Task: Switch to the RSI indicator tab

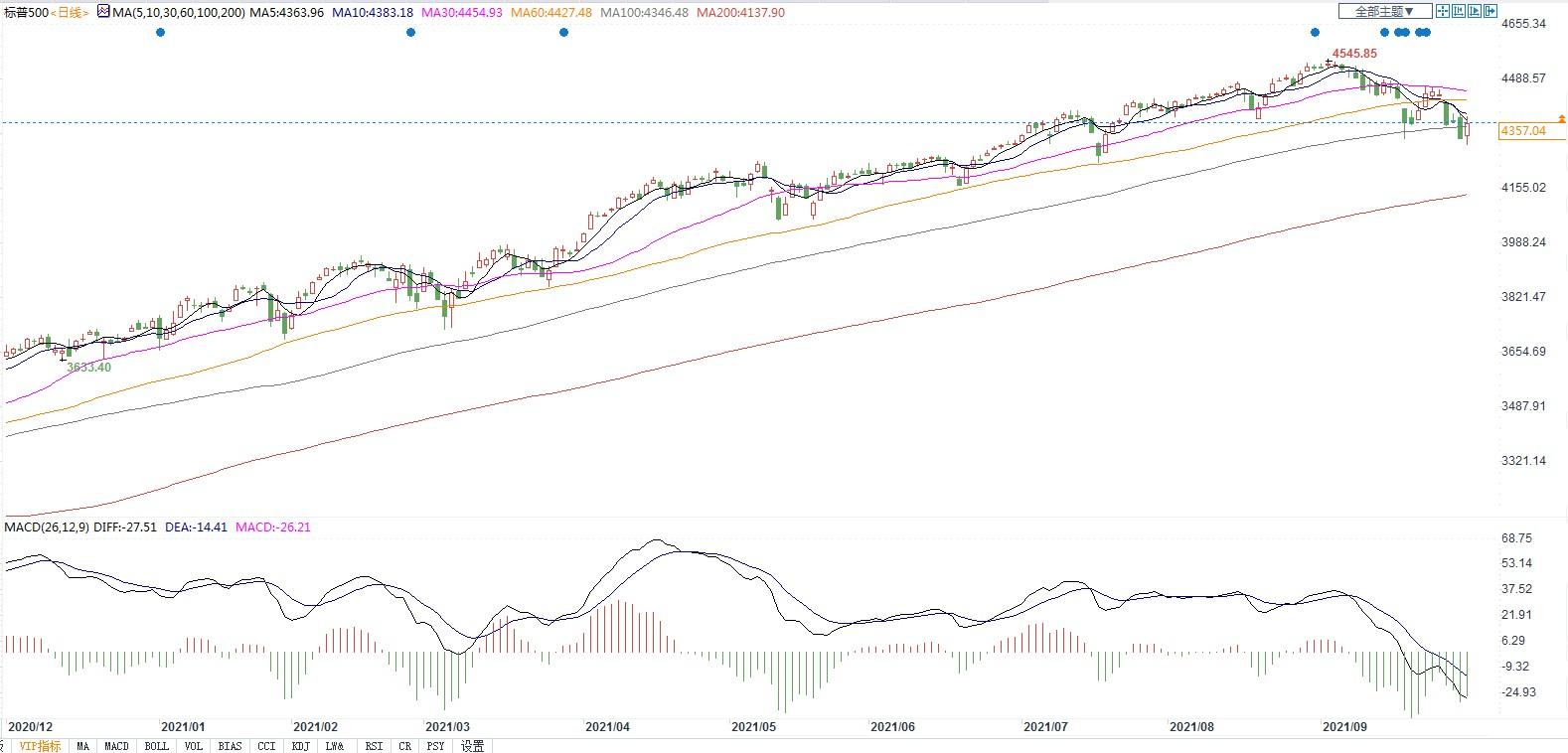Action: point(374,746)
